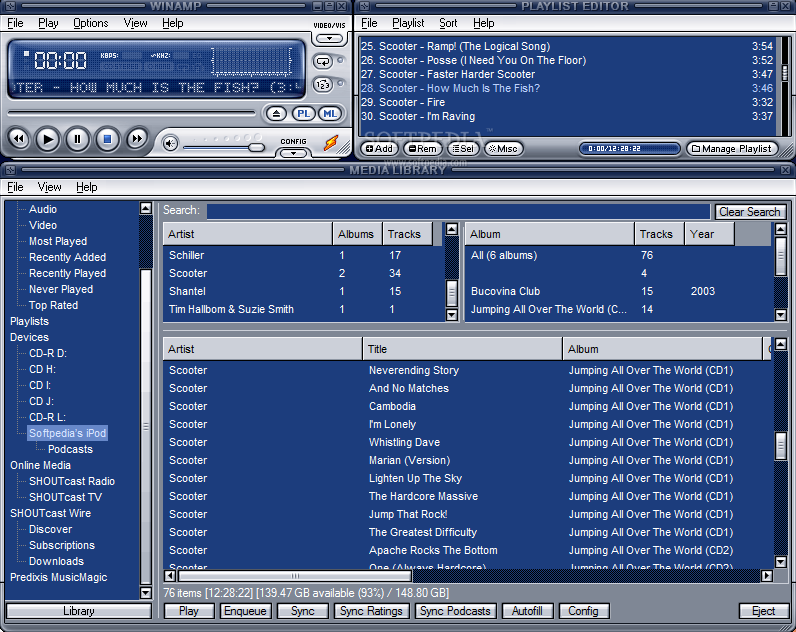Select Most Played in library tree
The image size is (796, 632).
point(58,241)
